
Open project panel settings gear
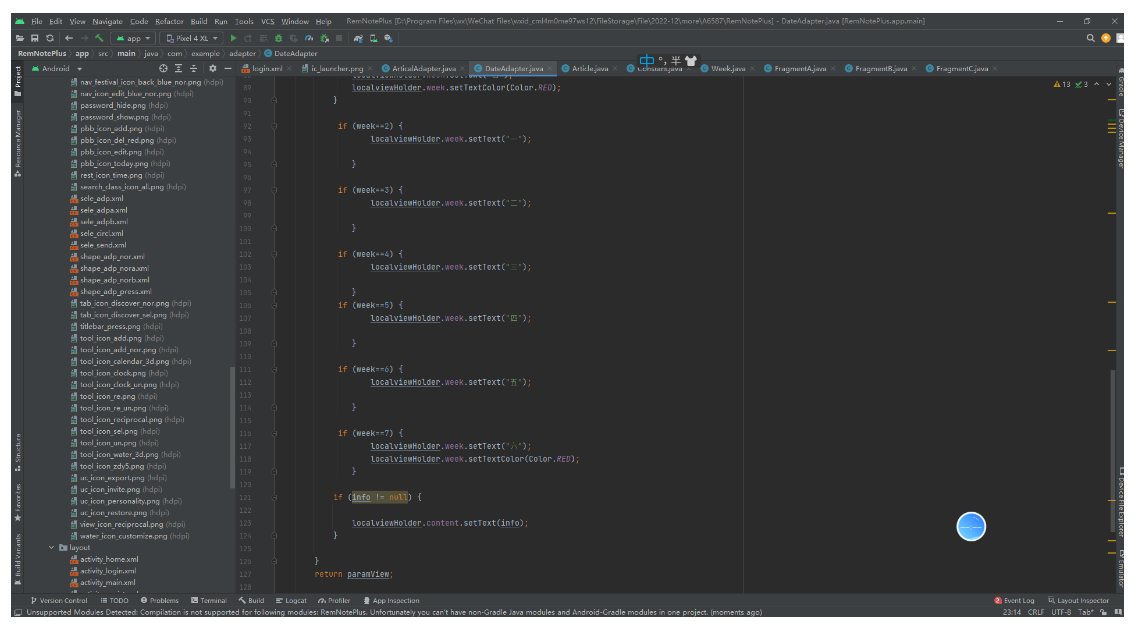(212, 68)
